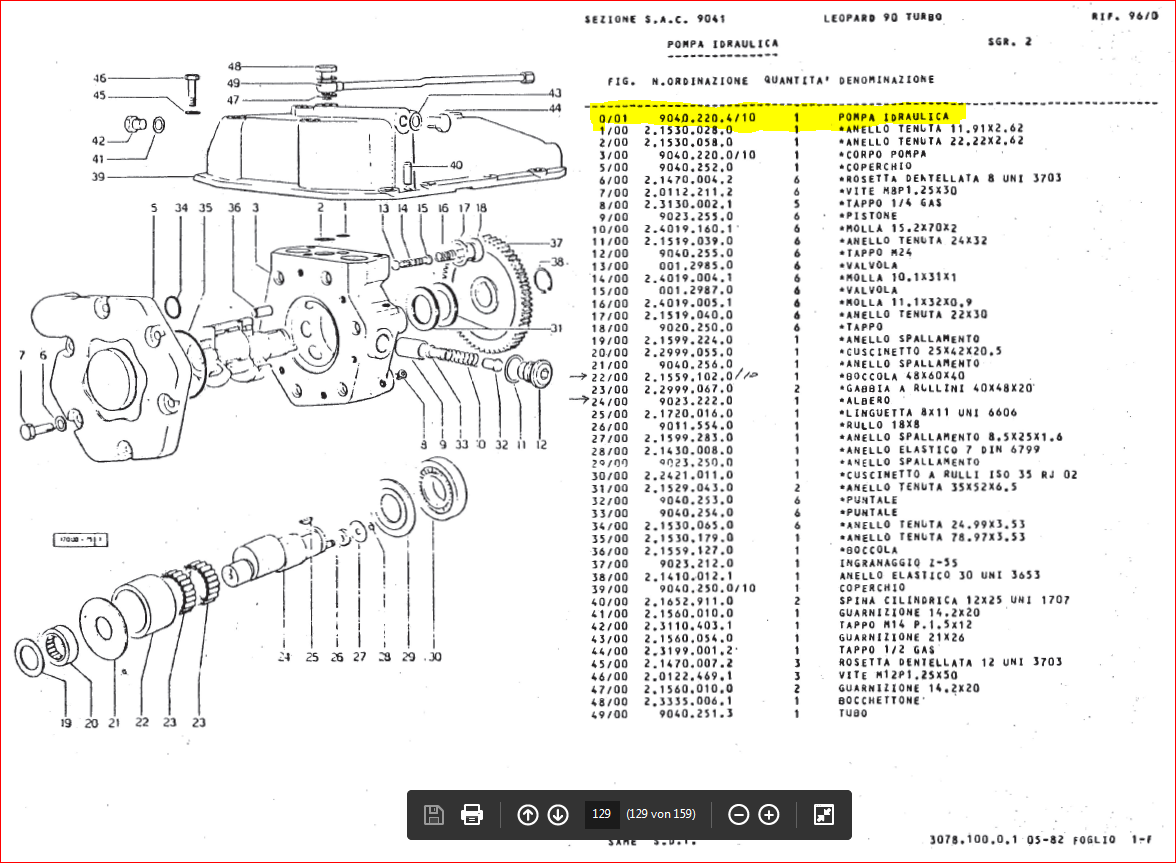Go to next page with down arrow
Viewport: 1176px width, 863px height.
click(x=558, y=814)
